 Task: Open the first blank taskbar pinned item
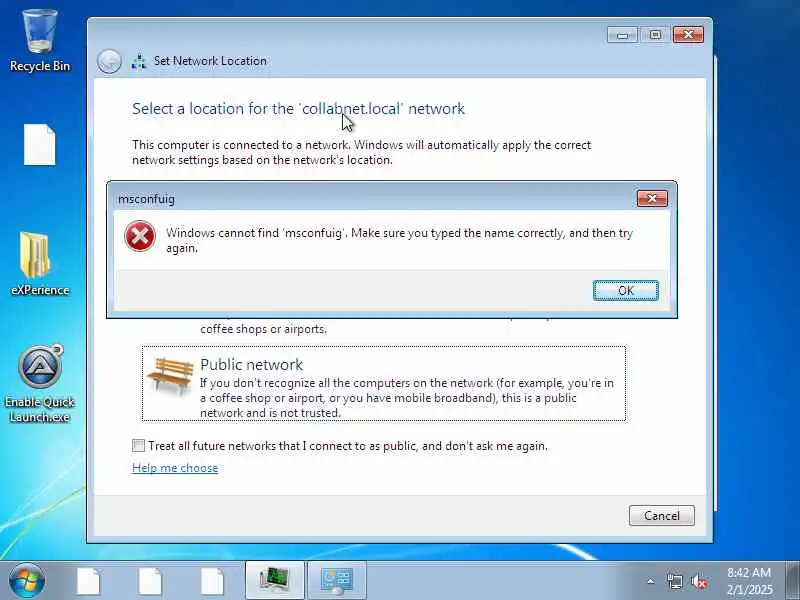coord(89,581)
